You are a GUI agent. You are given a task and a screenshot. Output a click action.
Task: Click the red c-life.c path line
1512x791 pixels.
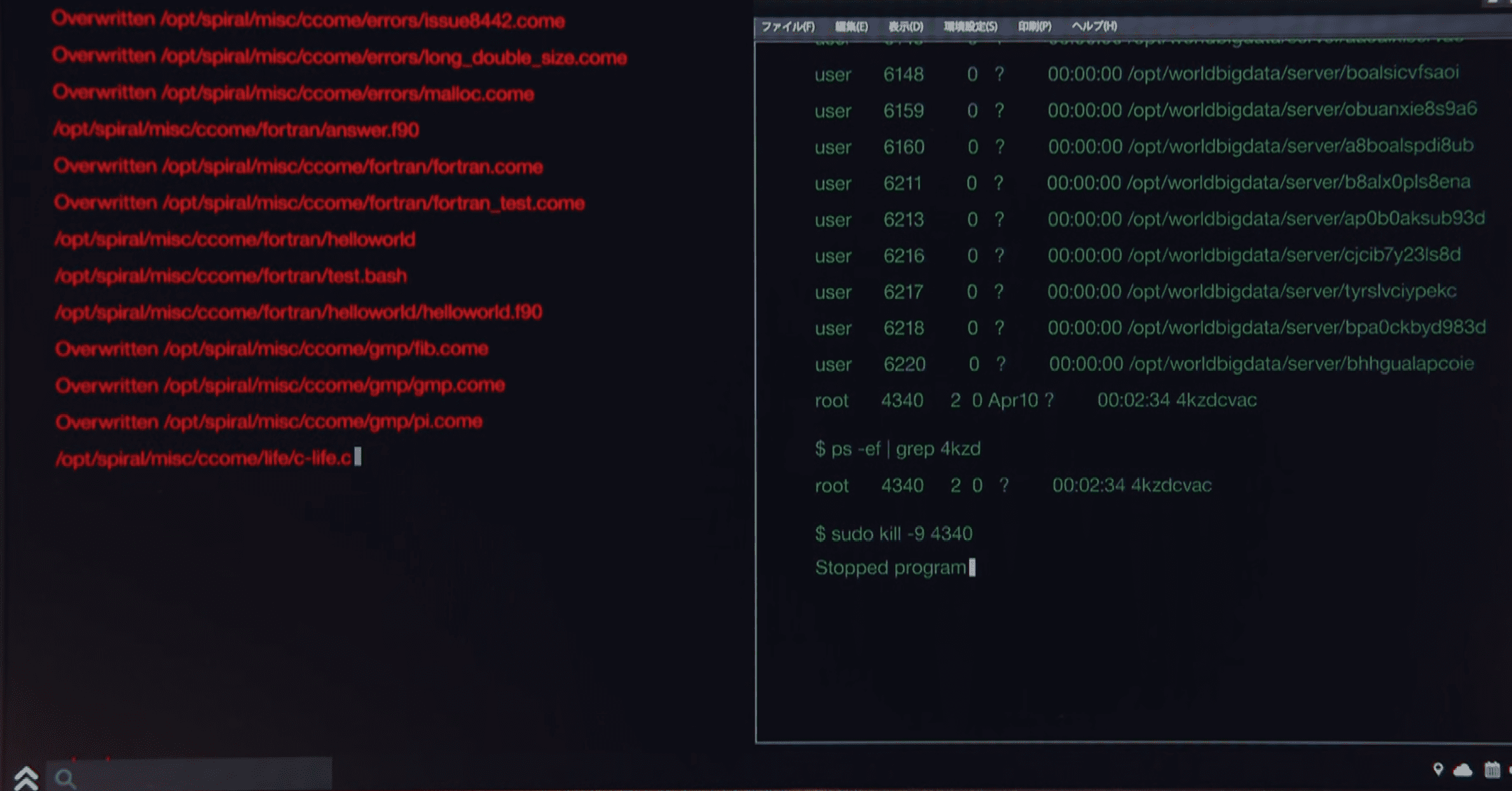[x=203, y=458]
